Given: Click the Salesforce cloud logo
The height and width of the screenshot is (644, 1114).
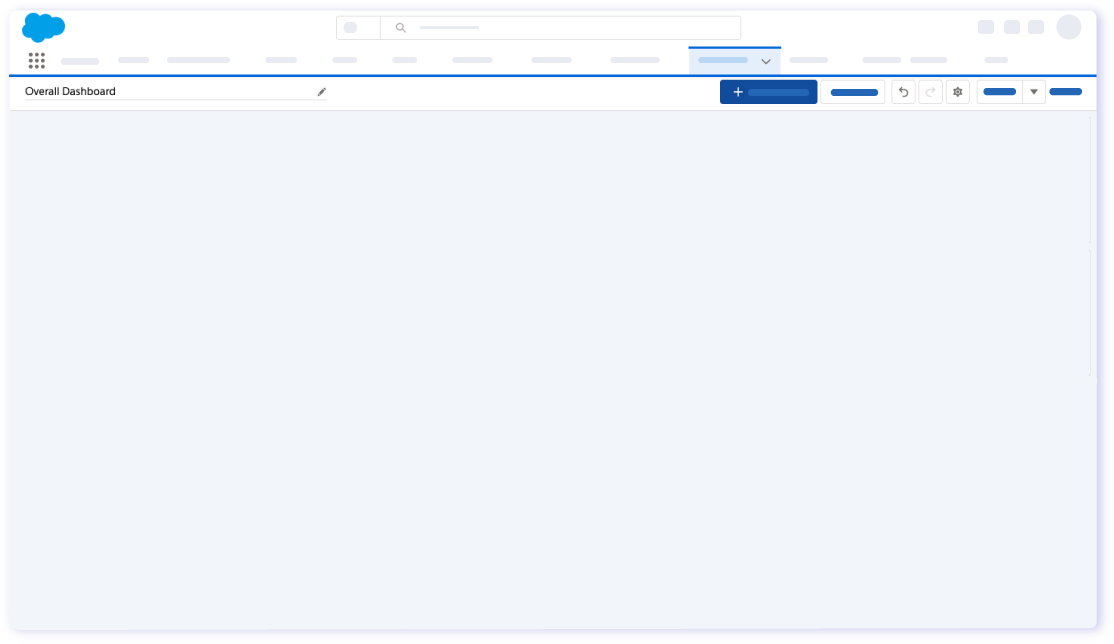Looking at the screenshot, I should [43, 27].
